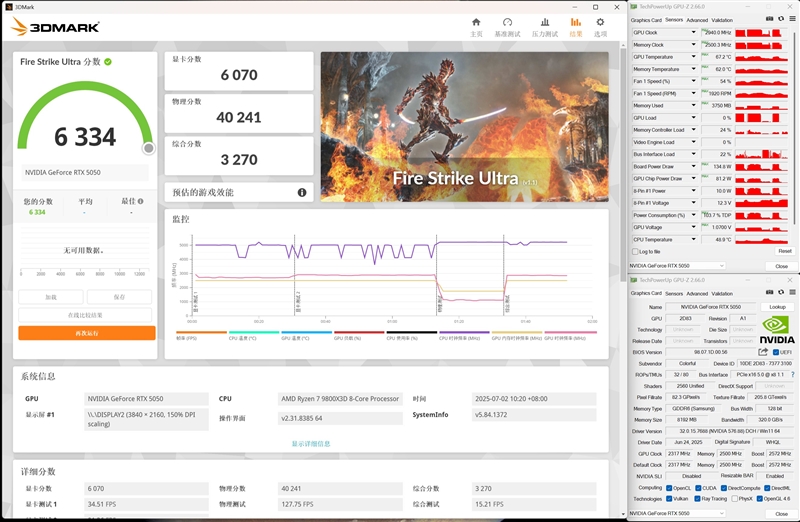Go to the 3DMark home (主页) icon
Image resolution: width=800 pixels, height=522 pixels.
[476, 22]
